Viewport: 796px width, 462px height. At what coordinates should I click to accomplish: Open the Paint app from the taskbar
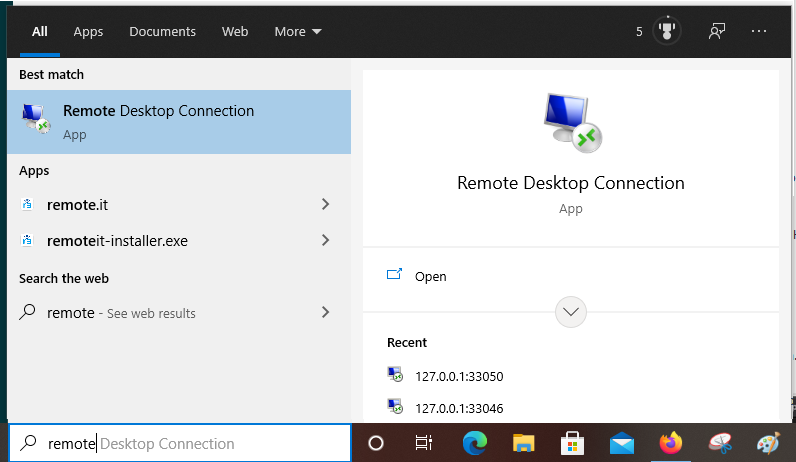[x=768, y=443]
